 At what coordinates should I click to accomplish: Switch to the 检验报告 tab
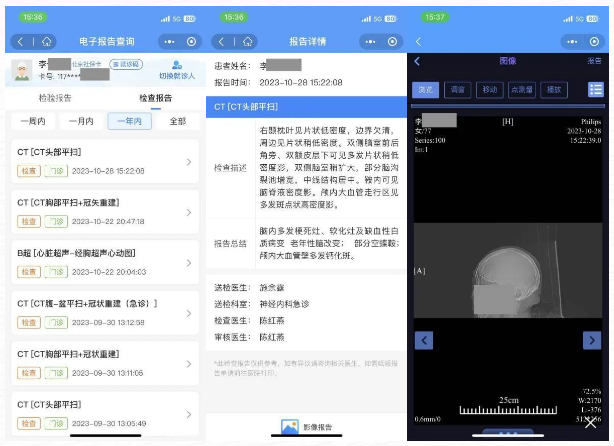point(55,99)
